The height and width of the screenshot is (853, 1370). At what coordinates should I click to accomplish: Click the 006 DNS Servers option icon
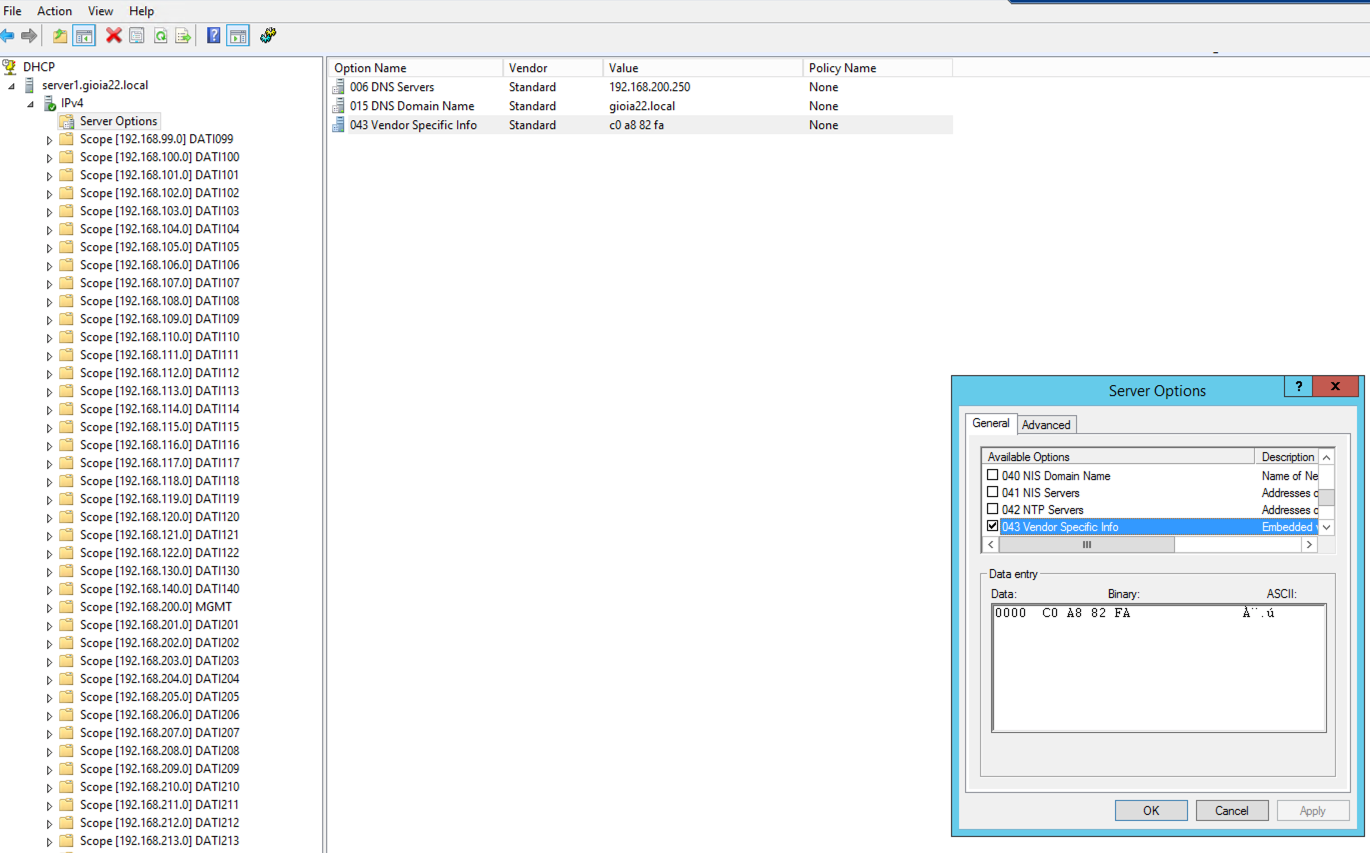point(338,87)
